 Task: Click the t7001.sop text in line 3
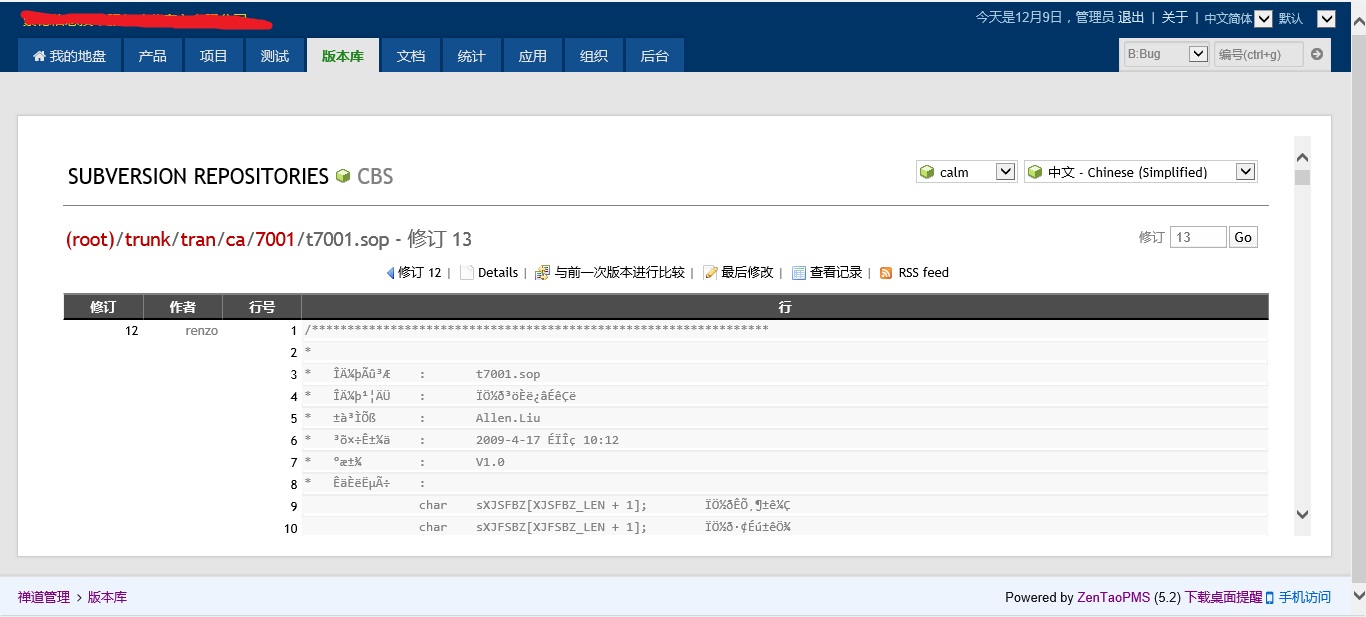click(508, 374)
